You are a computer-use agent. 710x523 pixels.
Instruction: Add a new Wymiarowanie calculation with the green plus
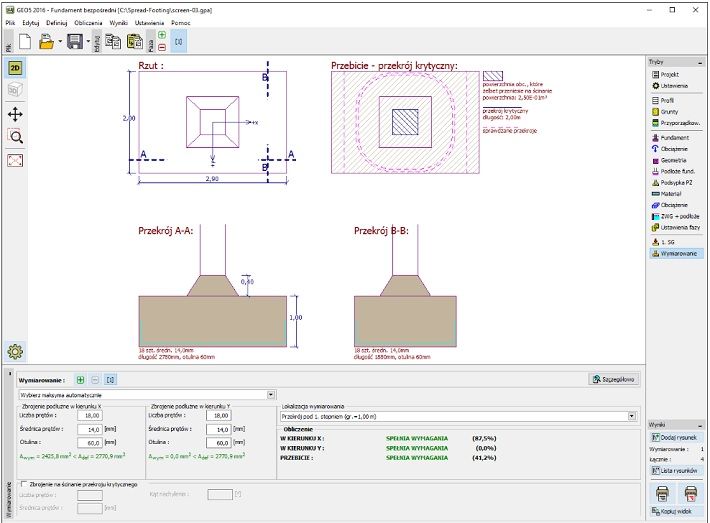pyautogui.click(x=81, y=379)
